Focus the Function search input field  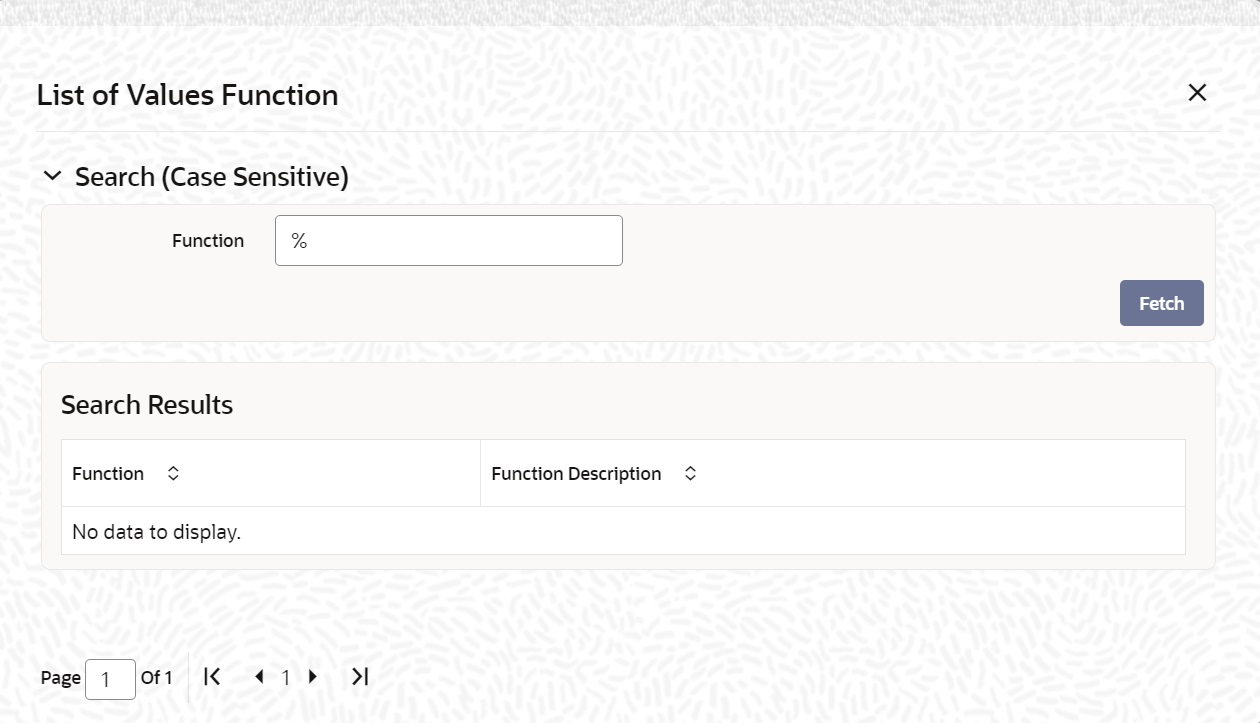pyautogui.click(x=449, y=241)
